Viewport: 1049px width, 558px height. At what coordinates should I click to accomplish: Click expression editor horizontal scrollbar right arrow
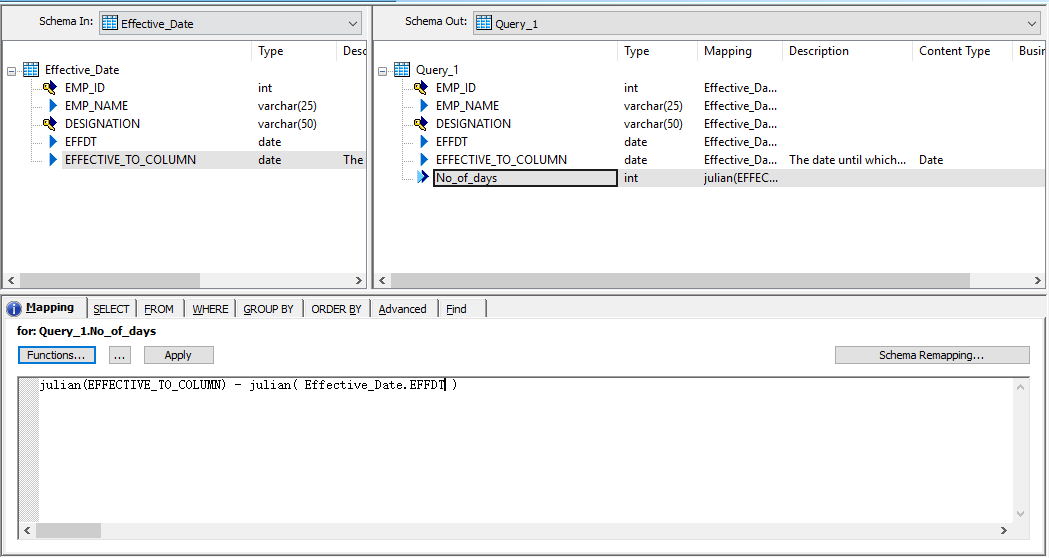pos(1004,531)
